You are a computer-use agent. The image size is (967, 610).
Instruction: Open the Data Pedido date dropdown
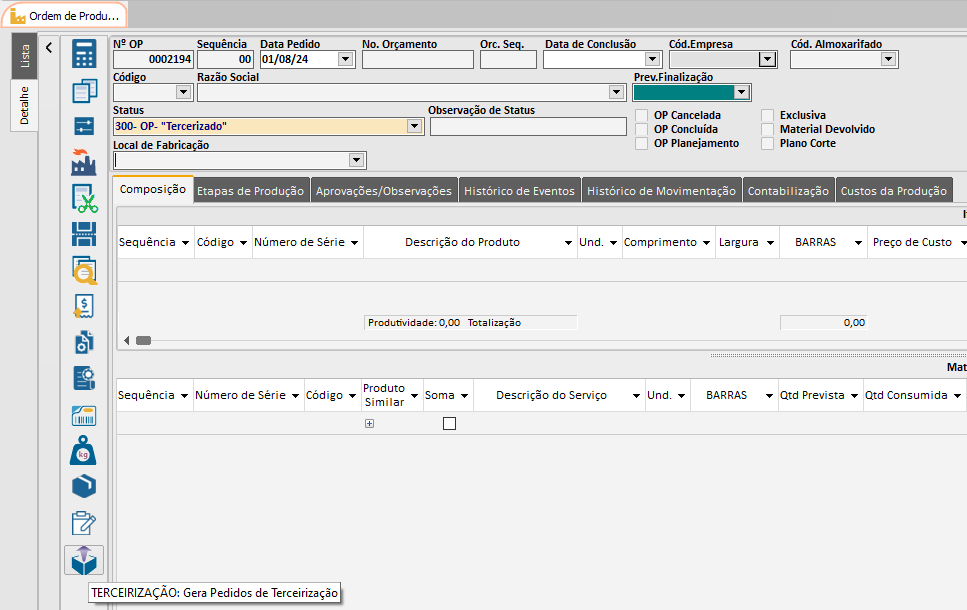coord(345,59)
